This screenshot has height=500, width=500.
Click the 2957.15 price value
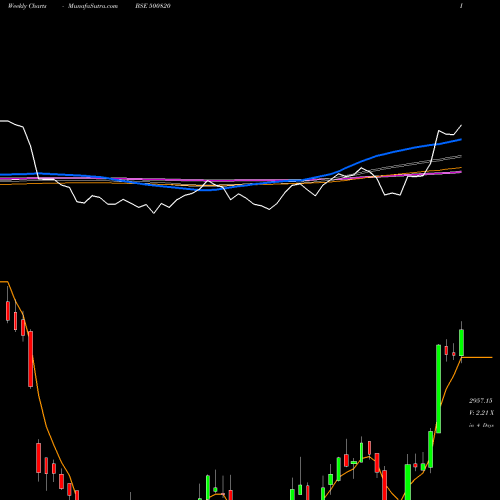click(481, 401)
